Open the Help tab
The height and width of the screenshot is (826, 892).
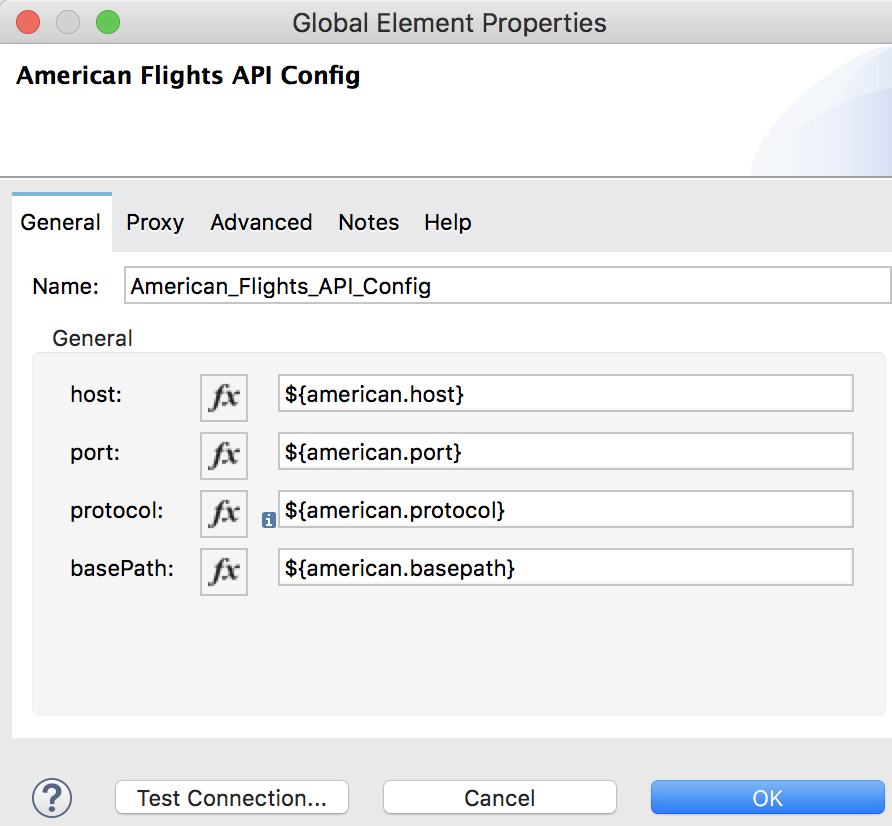tap(448, 222)
